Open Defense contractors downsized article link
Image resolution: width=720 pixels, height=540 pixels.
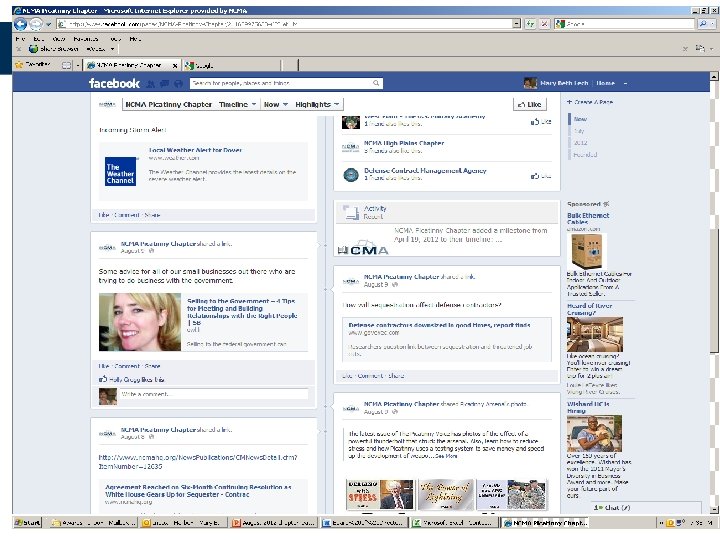click(x=439, y=325)
